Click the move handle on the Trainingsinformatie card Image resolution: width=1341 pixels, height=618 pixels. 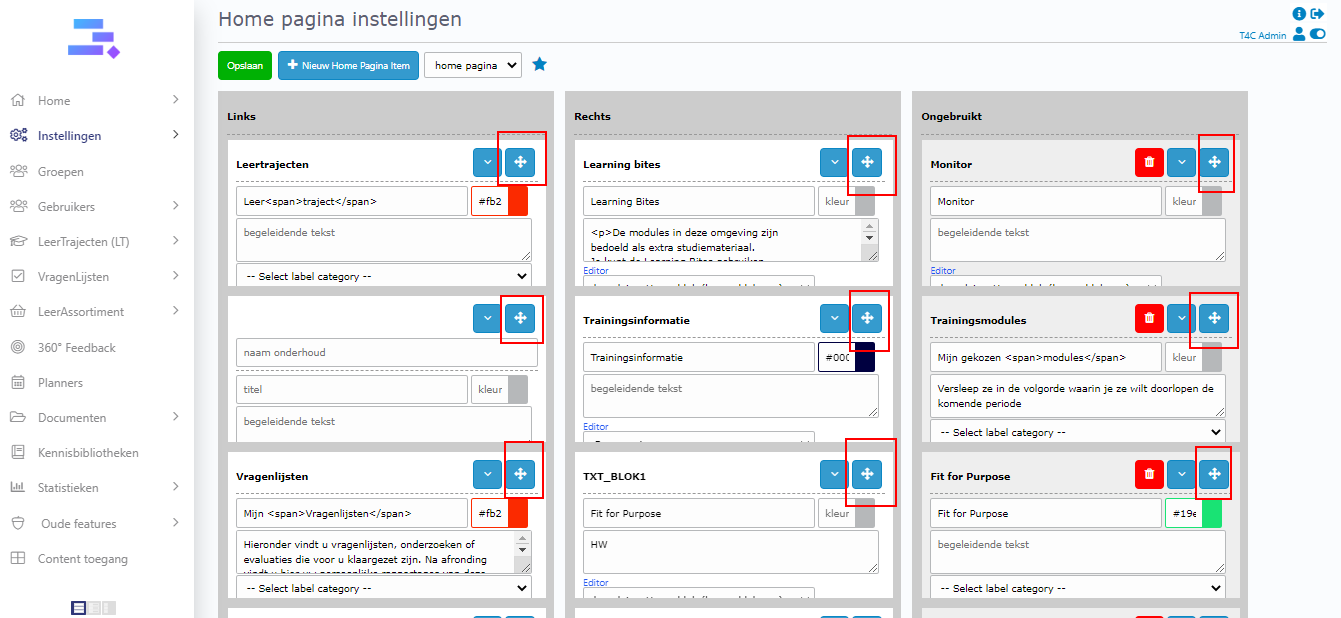(867, 318)
